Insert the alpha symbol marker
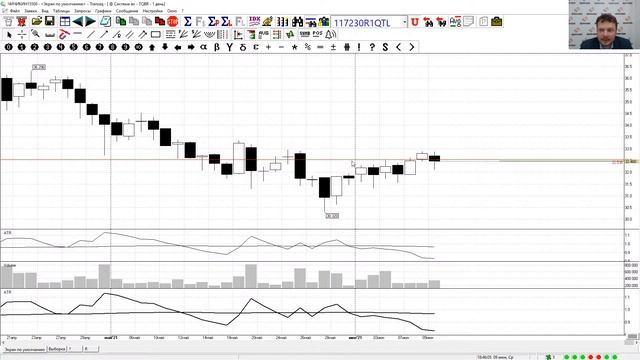640x360 pixels. (204, 47)
